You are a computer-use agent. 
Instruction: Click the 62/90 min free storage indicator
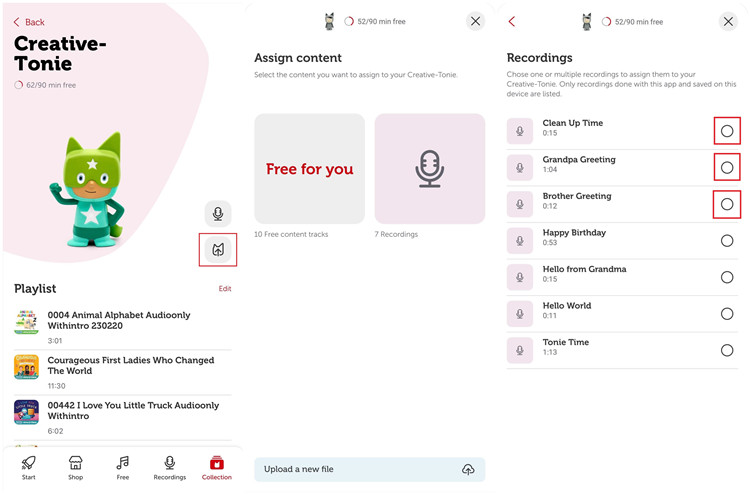point(45,85)
